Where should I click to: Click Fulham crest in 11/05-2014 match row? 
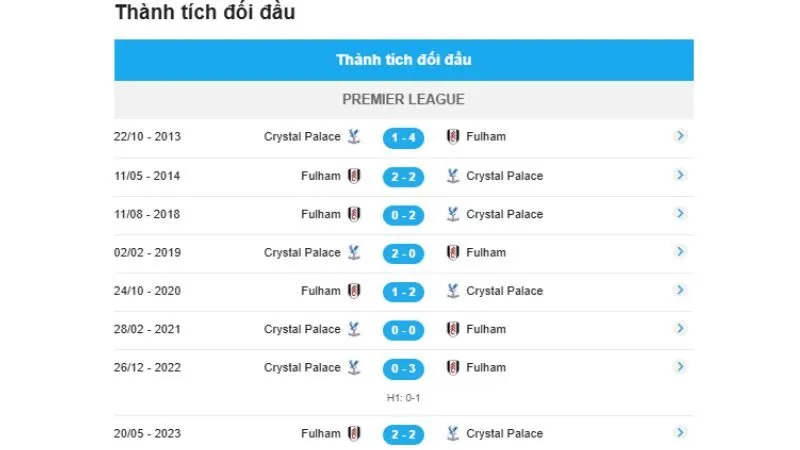[353, 176]
